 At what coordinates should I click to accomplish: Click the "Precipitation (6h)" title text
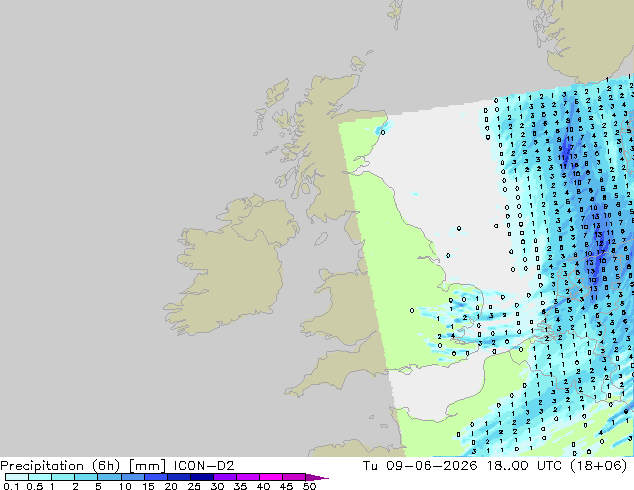tap(60, 466)
